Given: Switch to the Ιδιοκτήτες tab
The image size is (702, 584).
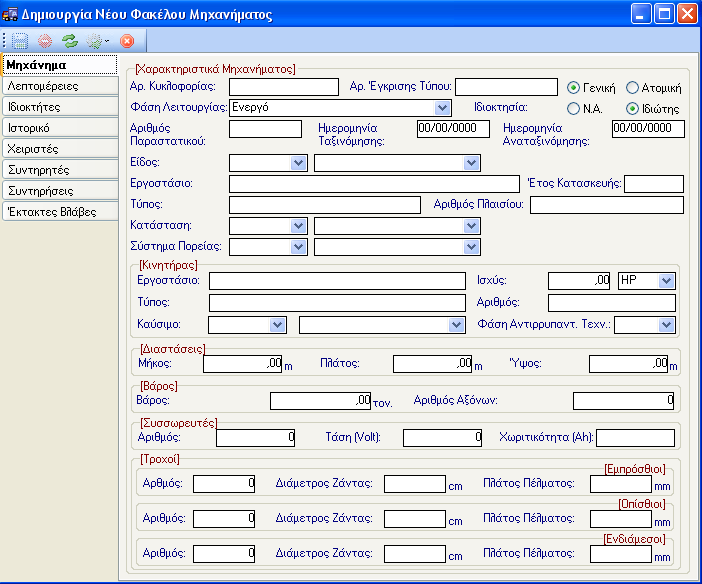Looking at the screenshot, I should (x=60, y=107).
